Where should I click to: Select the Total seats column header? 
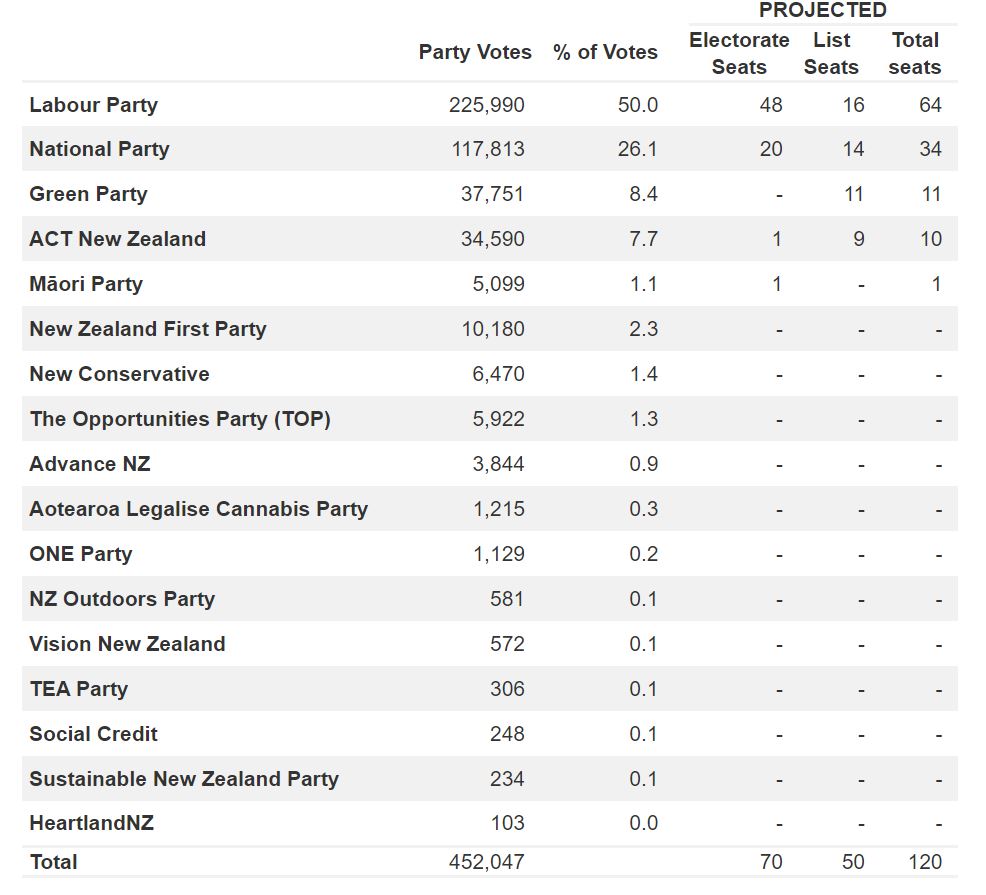(915, 53)
